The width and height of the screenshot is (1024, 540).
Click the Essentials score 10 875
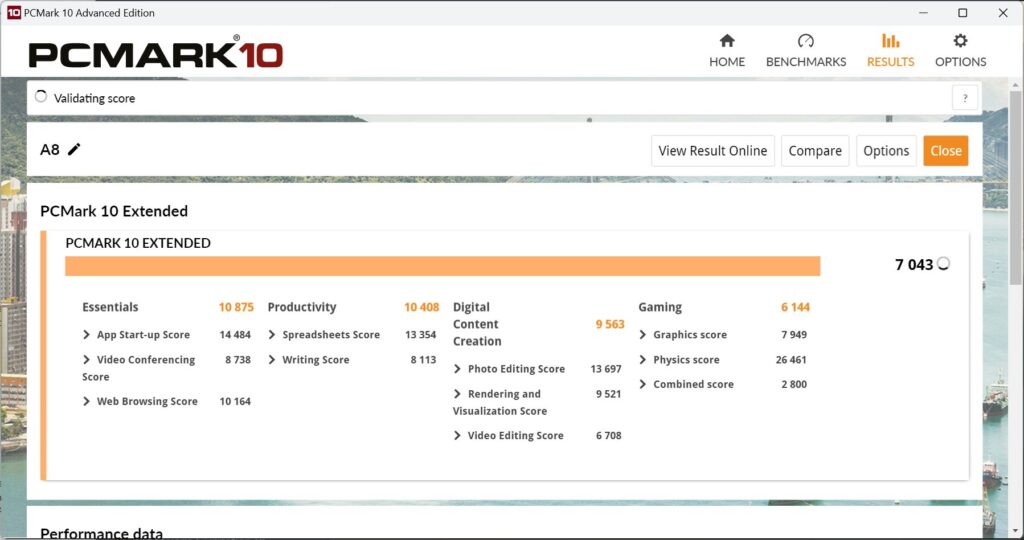(236, 307)
